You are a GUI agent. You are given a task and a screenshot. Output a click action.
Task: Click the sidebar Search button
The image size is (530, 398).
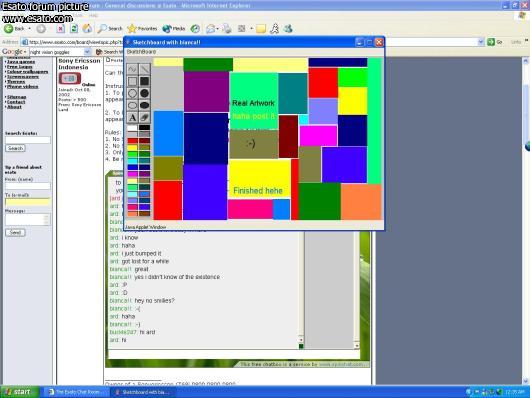15,148
